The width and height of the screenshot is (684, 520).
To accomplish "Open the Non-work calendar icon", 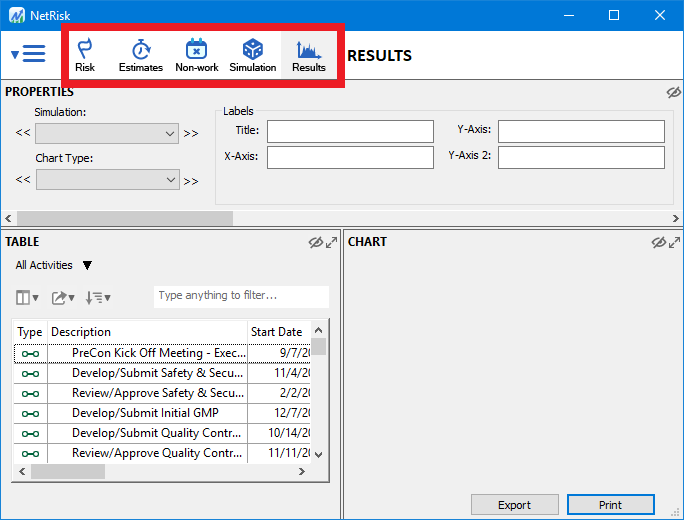I will [x=197, y=55].
